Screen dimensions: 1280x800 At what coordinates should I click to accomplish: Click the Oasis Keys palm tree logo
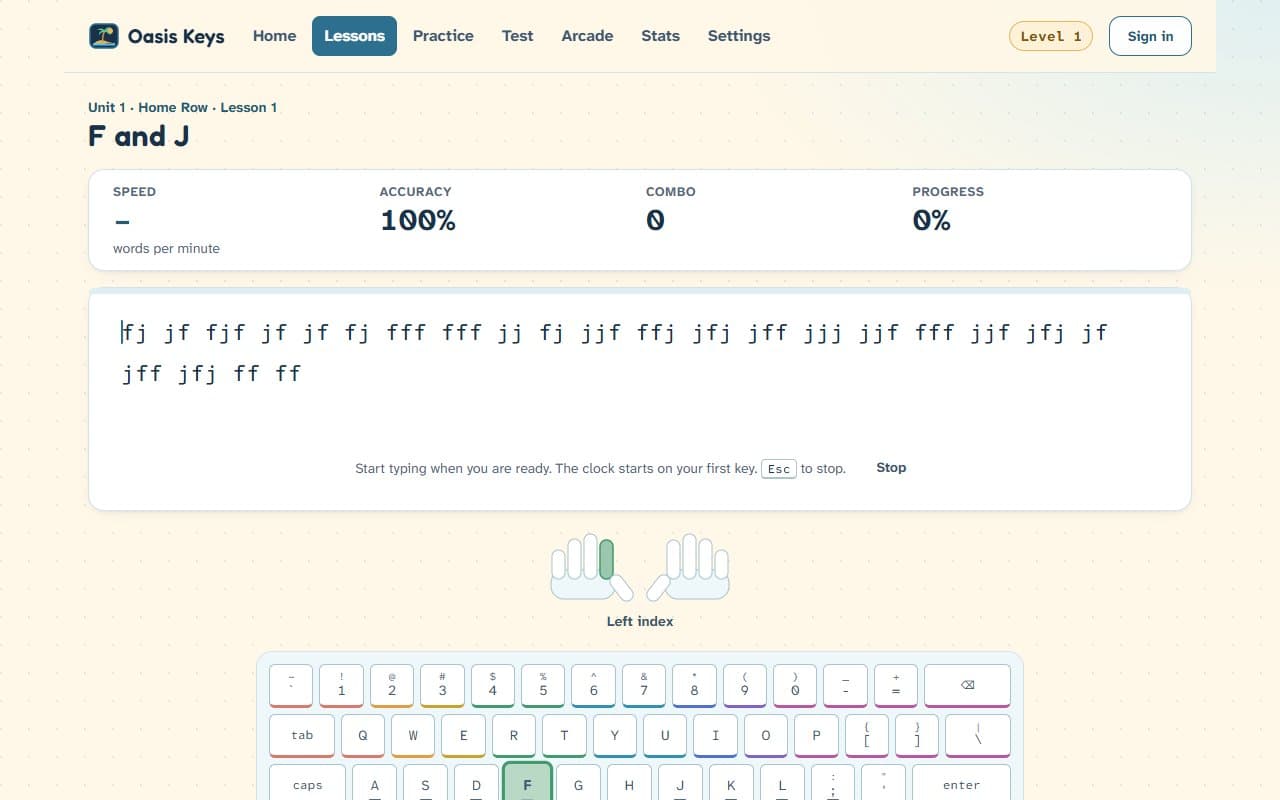pyautogui.click(x=104, y=36)
